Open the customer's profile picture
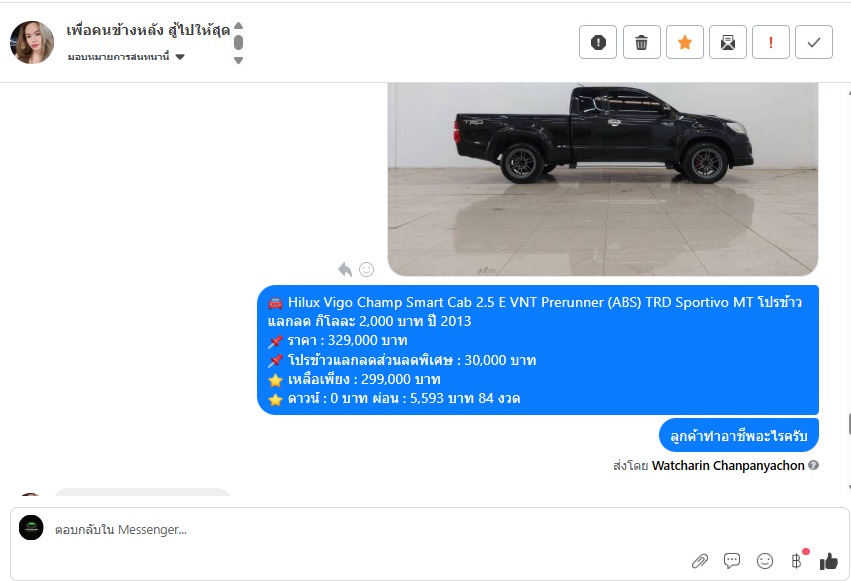 click(x=31, y=42)
